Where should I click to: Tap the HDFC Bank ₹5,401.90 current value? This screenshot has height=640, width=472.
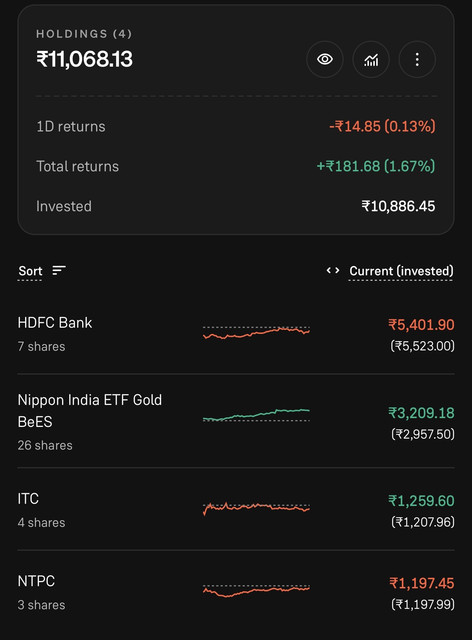coord(421,325)
